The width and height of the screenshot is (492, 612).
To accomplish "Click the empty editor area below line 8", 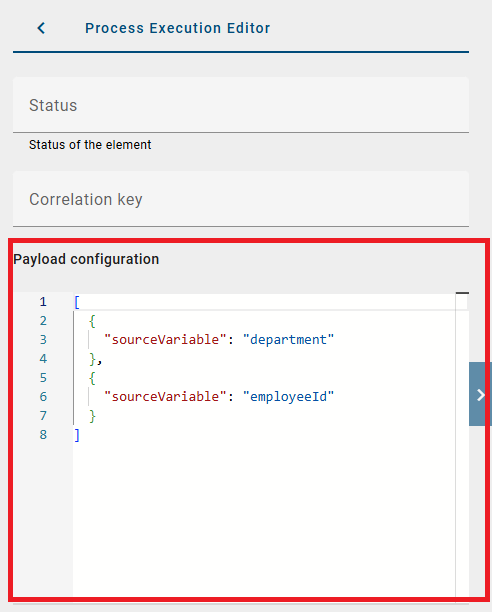I will click(x=264, y=519).
